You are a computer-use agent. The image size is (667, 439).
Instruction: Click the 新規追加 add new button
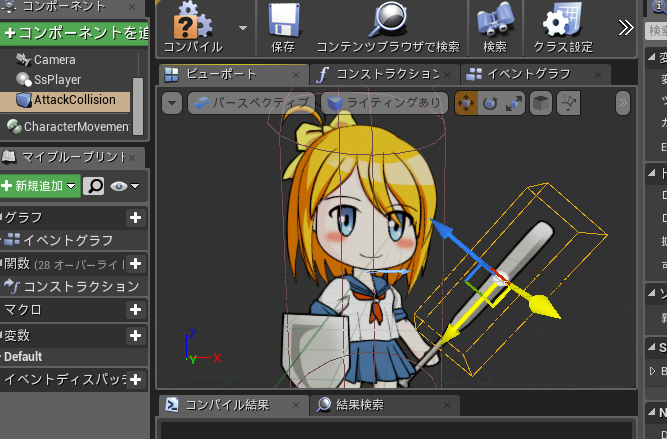point(40,186)
